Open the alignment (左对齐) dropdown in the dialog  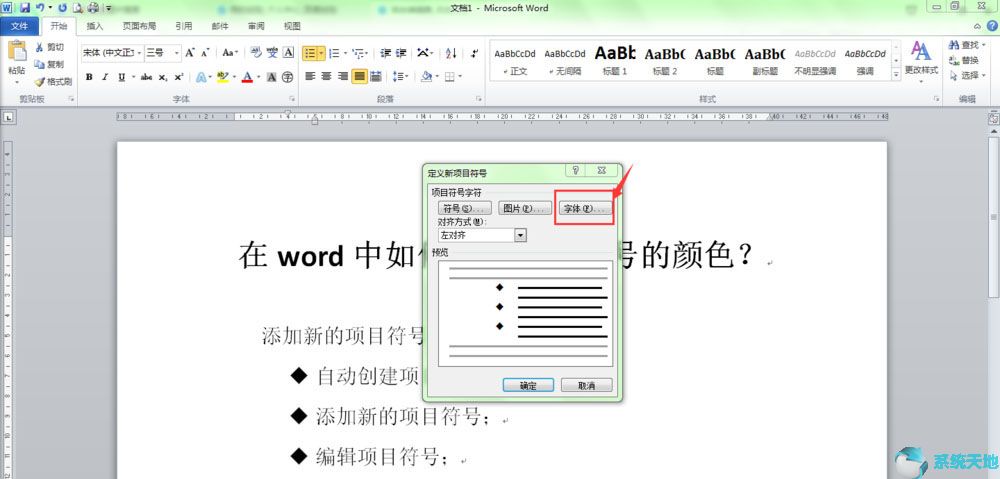click(x=520, y=235)
